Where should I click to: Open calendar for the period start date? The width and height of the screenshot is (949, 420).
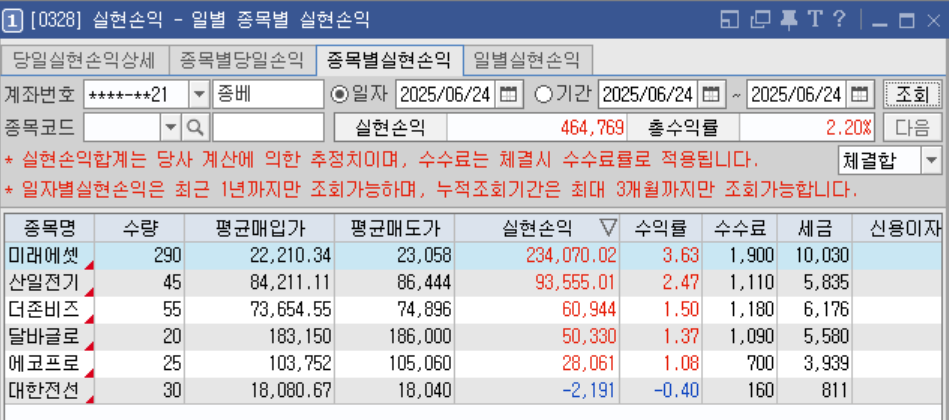[710, 95]
